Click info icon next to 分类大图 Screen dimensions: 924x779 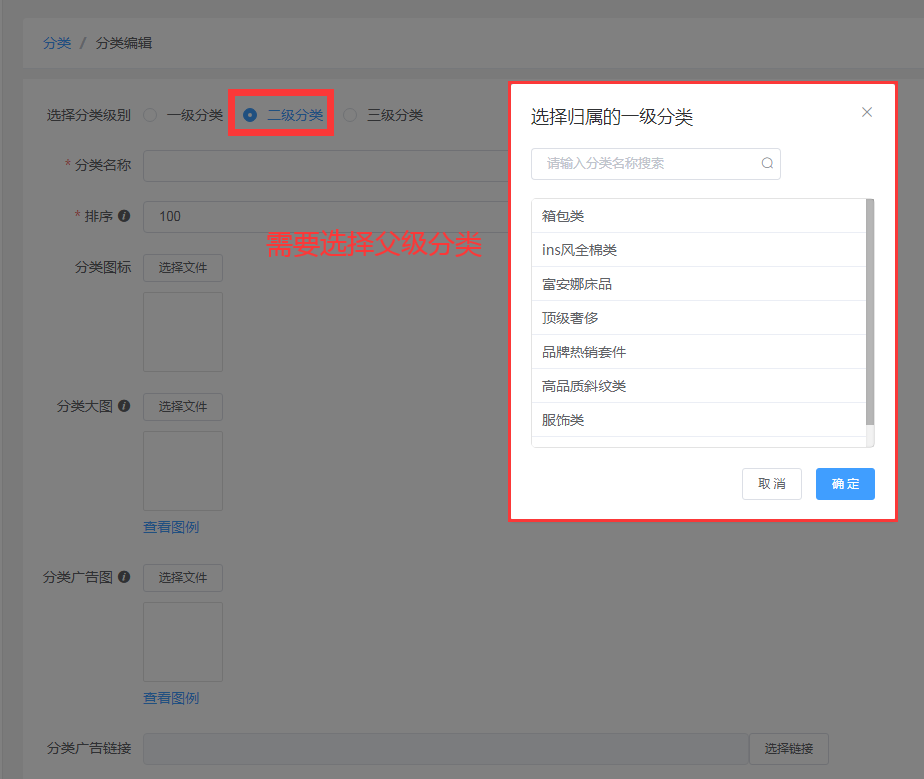124,405
